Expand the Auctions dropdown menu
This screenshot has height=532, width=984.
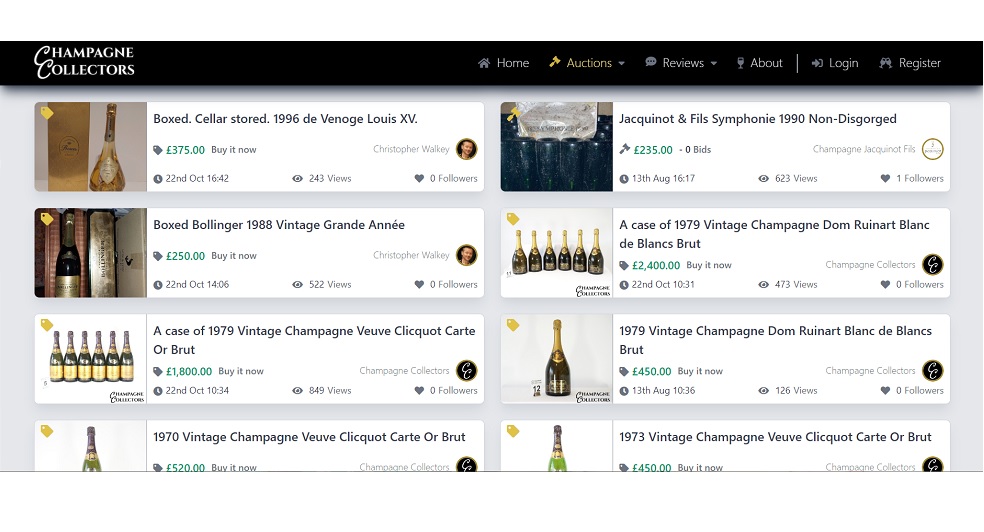[x=588, y=63]
